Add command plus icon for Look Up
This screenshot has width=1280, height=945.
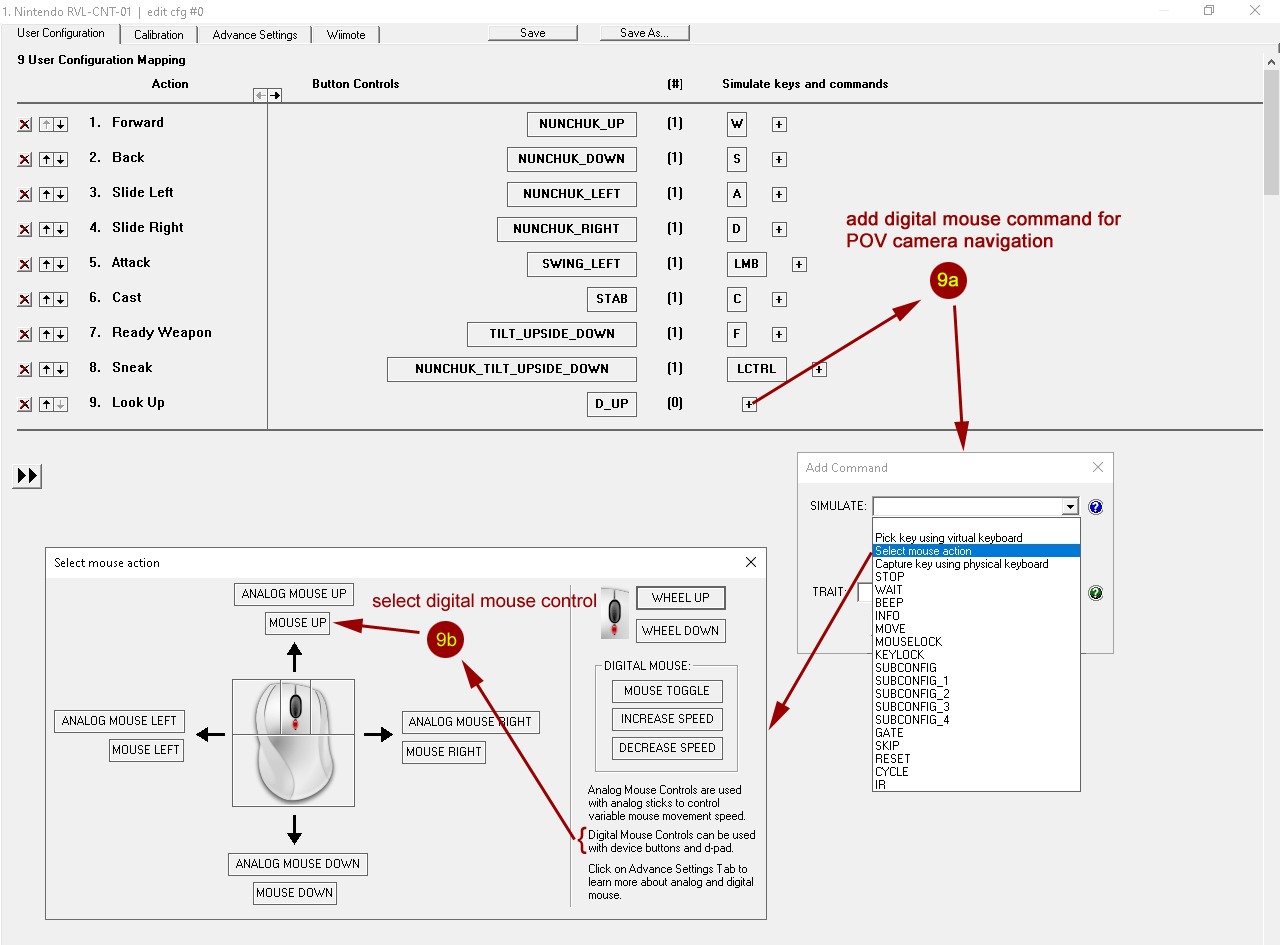pos(749,404)
